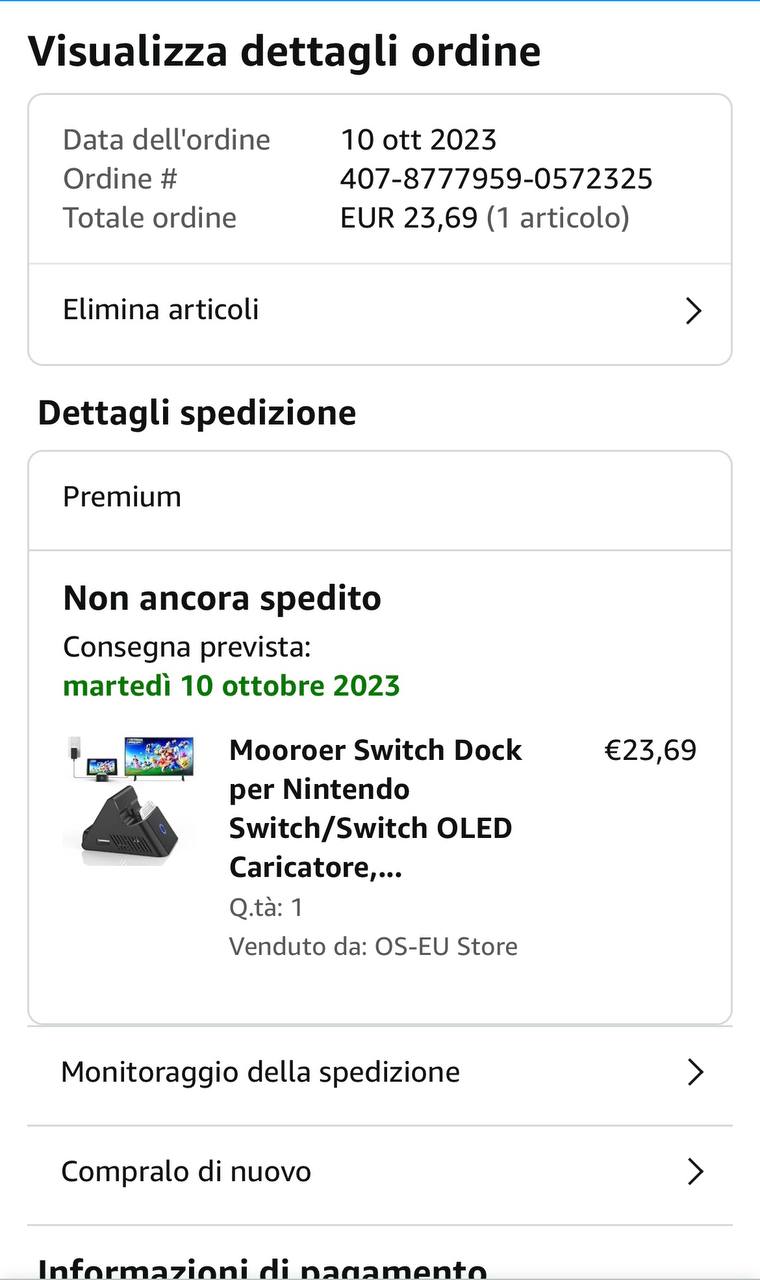Click the order date 10 ott 2023
Image resolution: width=760 pixels, height=1280 pixels.
pyautogui.click(x=418, y=139)
